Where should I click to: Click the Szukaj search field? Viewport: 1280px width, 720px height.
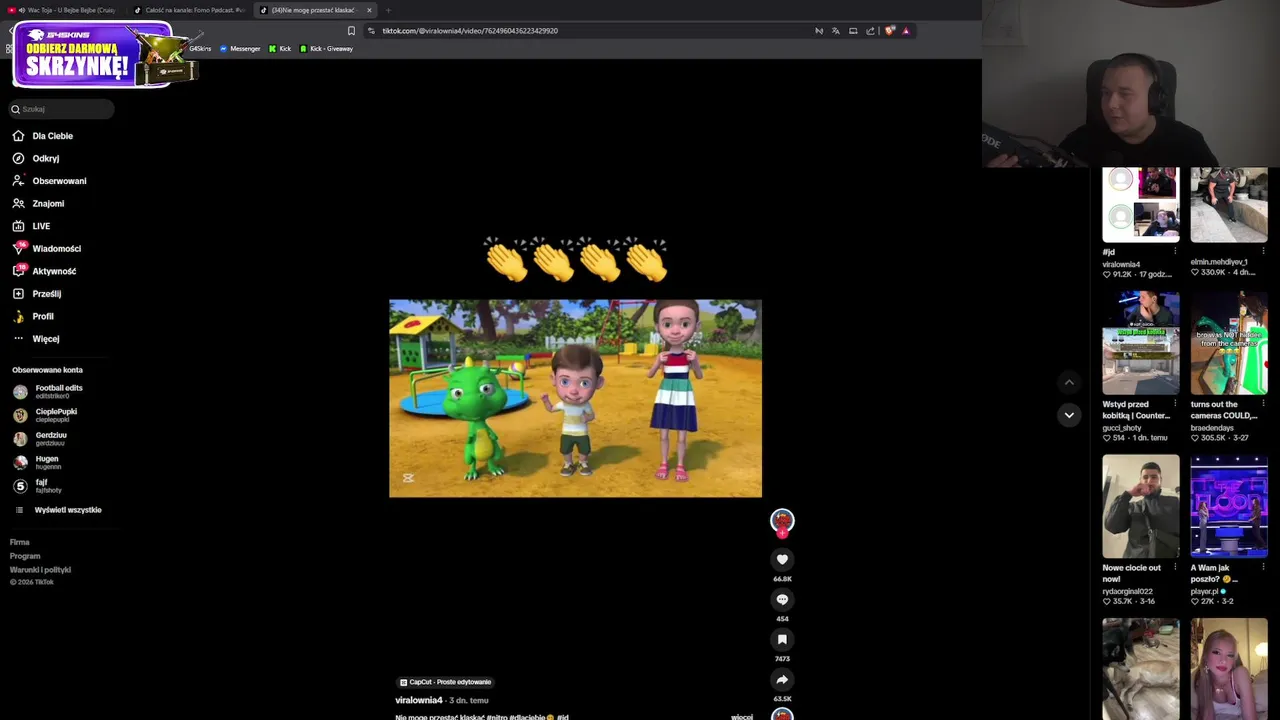click(62, 109)
